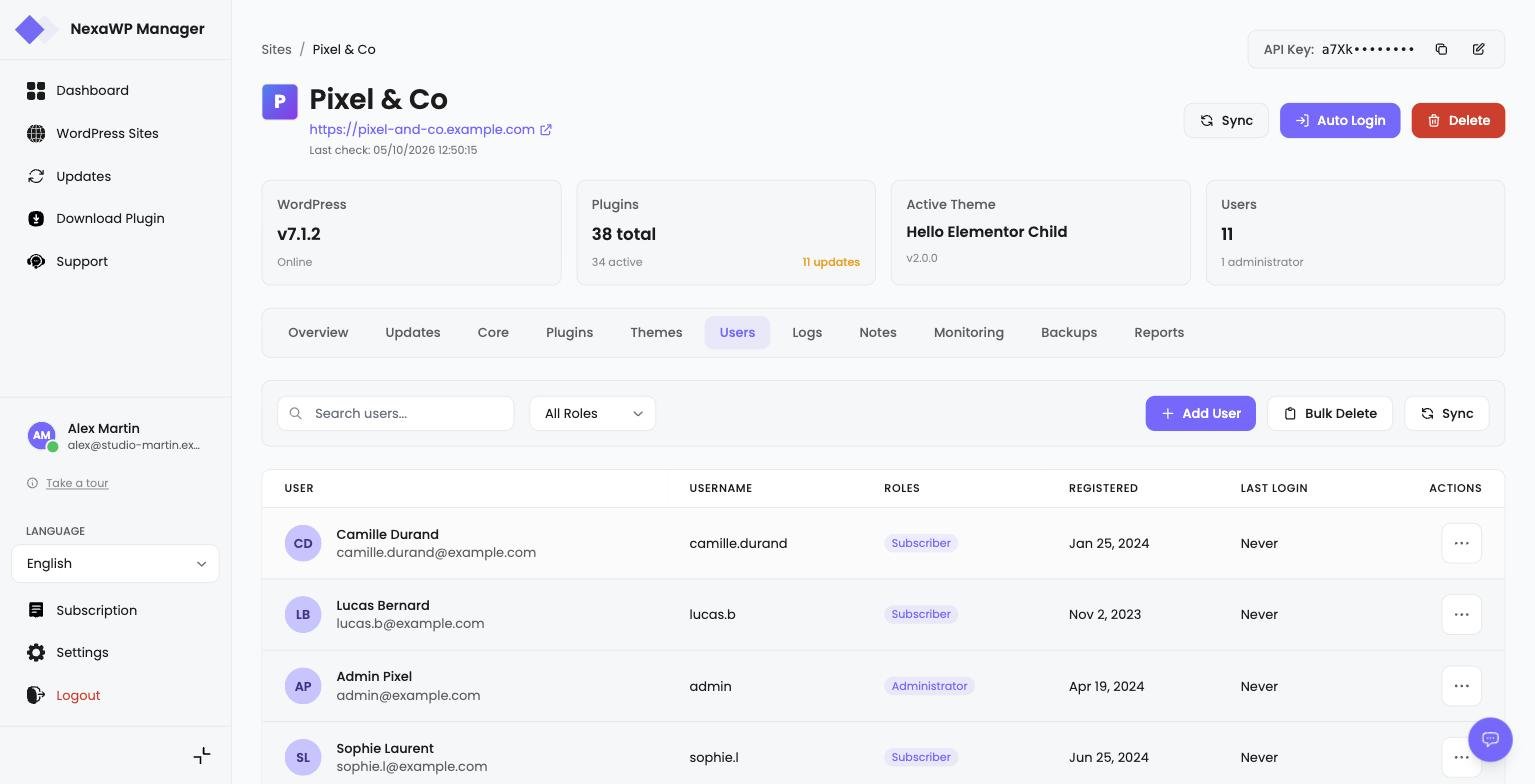
Task: Click the CD avatar of Camille Durand
Action: (303, 543)
